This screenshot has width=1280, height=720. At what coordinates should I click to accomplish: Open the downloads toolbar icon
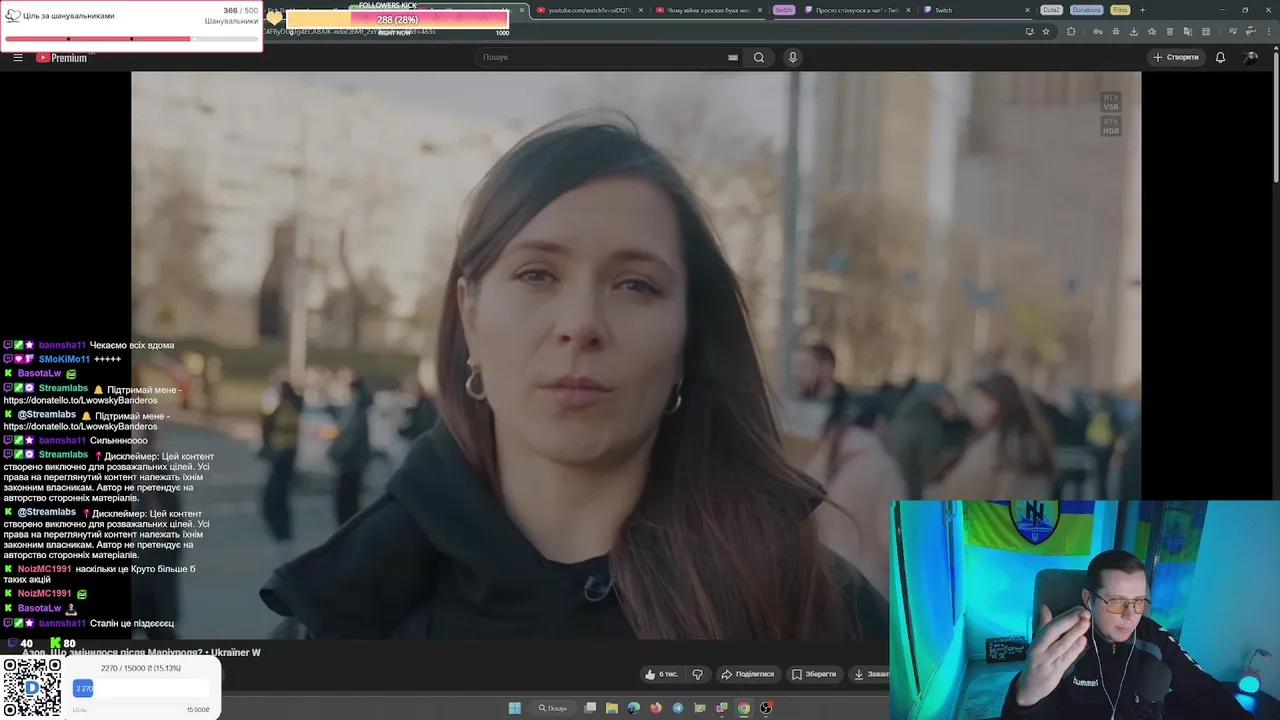pos(1134,31)
